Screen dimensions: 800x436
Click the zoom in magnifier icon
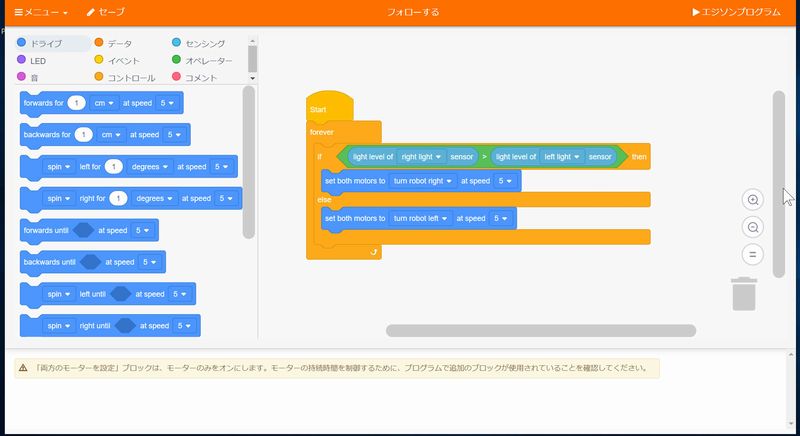(753, 200)
